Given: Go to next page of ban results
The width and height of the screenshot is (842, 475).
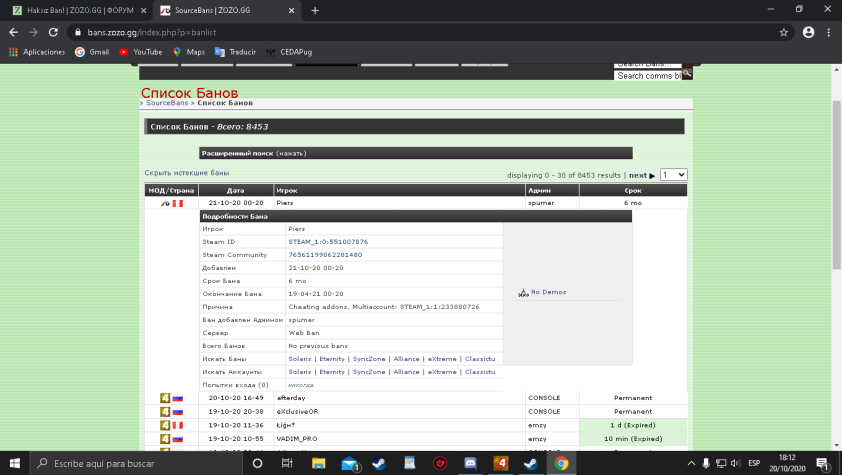Looking at the screenshot, I should coord(642,175).
